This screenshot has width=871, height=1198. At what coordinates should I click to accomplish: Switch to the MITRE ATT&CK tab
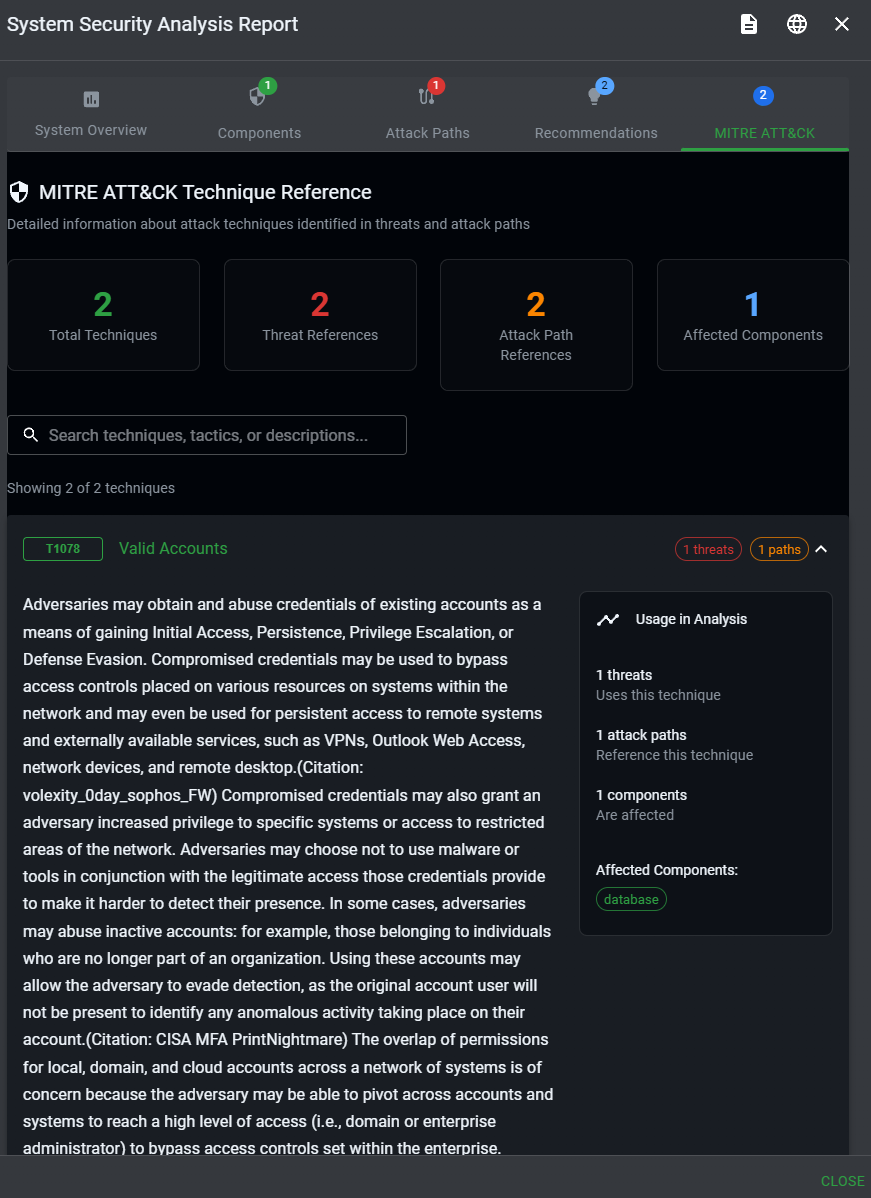click(x=764, y=132)
